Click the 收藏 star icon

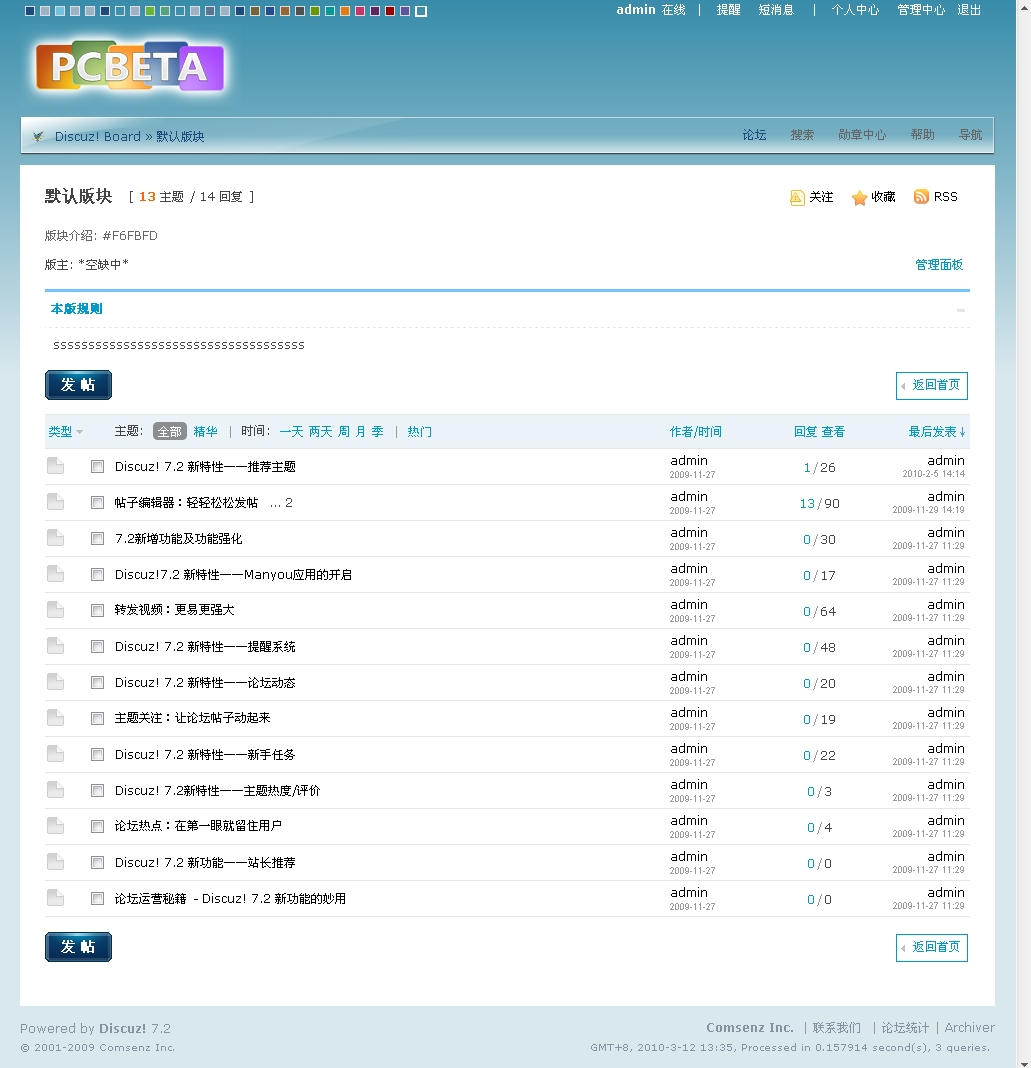[859, 198]
